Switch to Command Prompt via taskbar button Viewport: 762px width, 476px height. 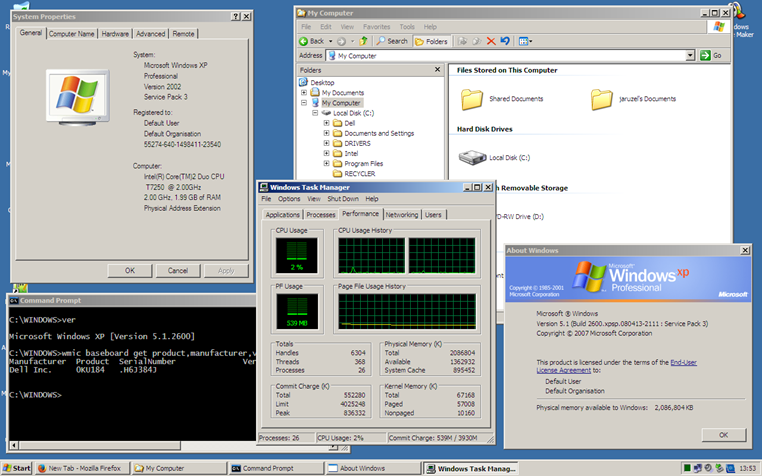(x=276, y=468)
